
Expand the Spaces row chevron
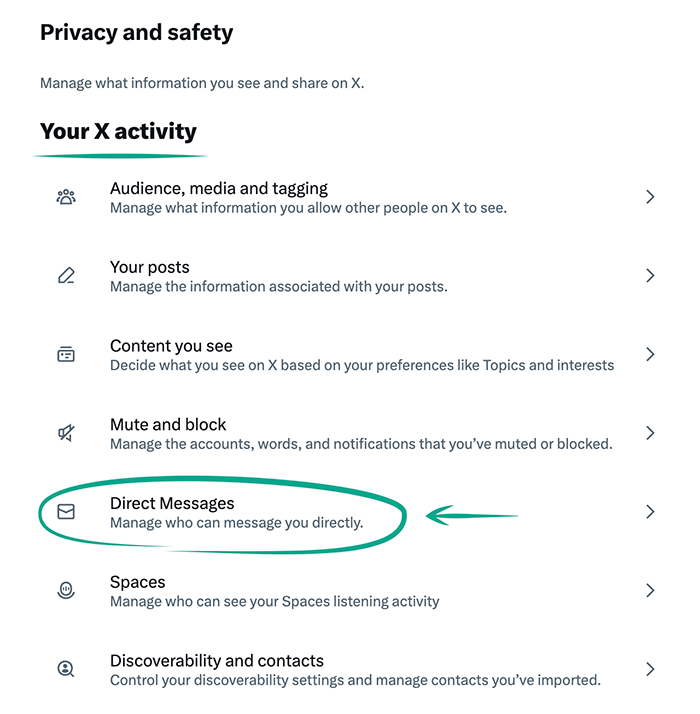650,591
